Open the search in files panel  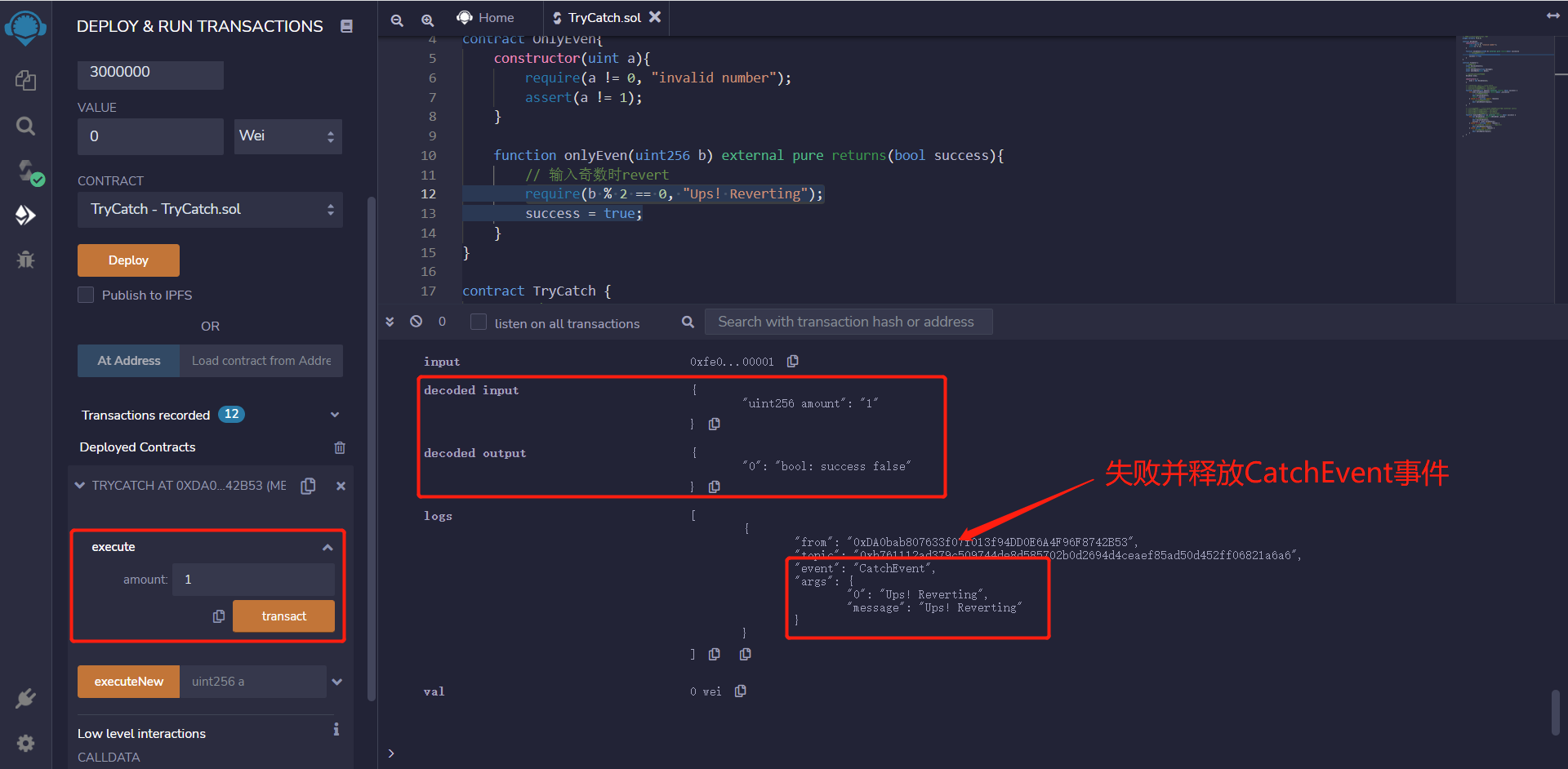[x=25, y=126]
